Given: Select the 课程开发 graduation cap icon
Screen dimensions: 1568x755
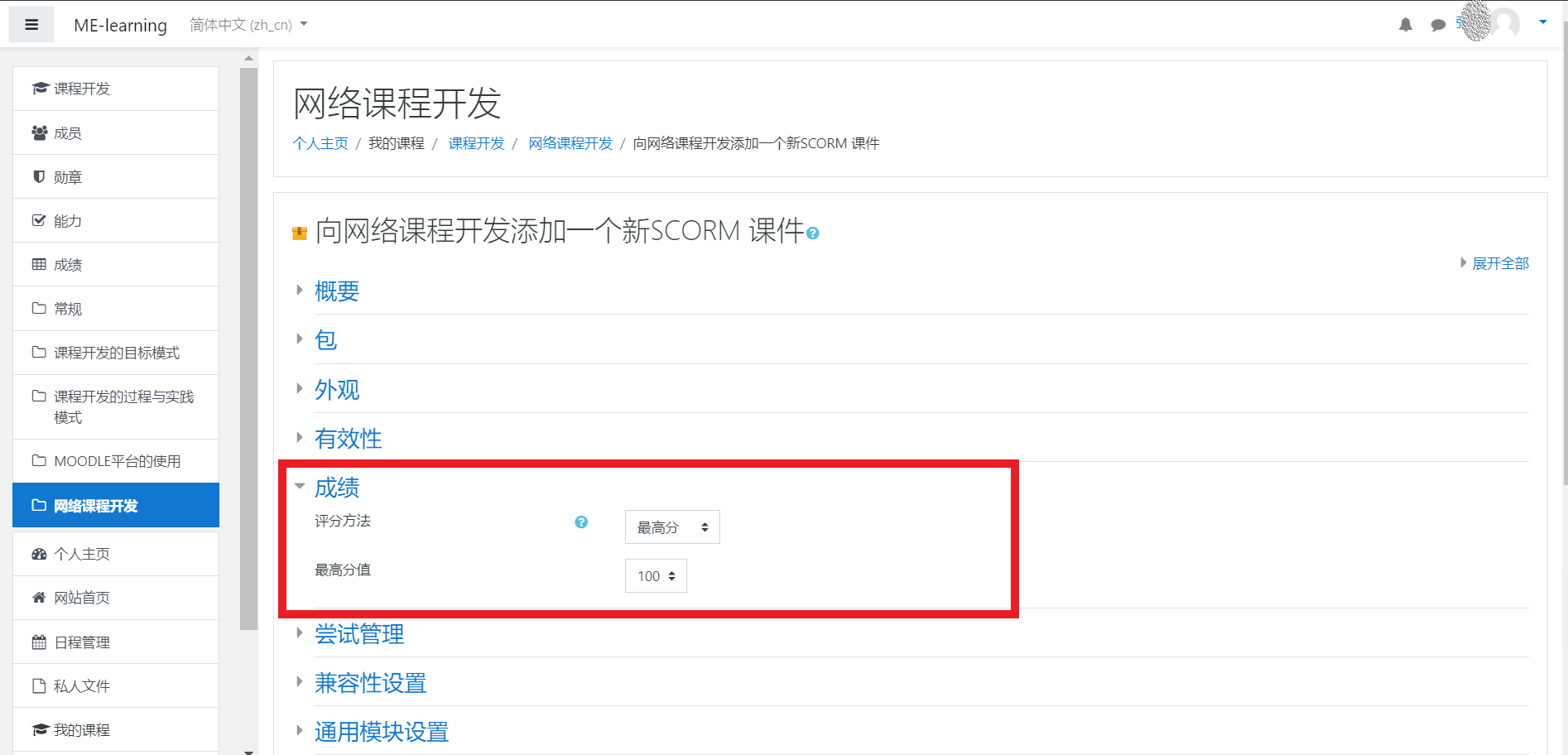Looking at the screenshot, I should coord(39,88).
